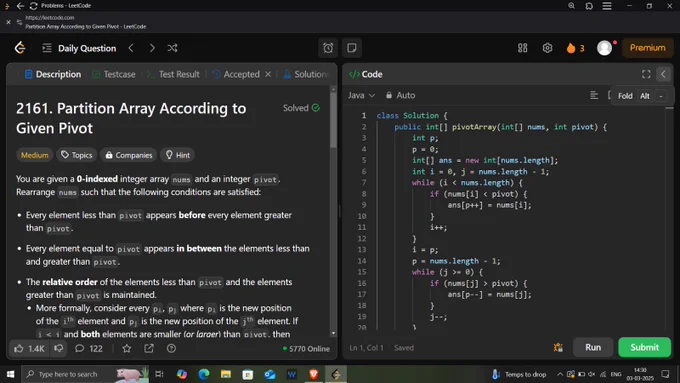Like the problem with thumbs-up icon
Image resolution: width=680 pixels, height=383 pixels.
pyautogui.click(x=29, y=348)
